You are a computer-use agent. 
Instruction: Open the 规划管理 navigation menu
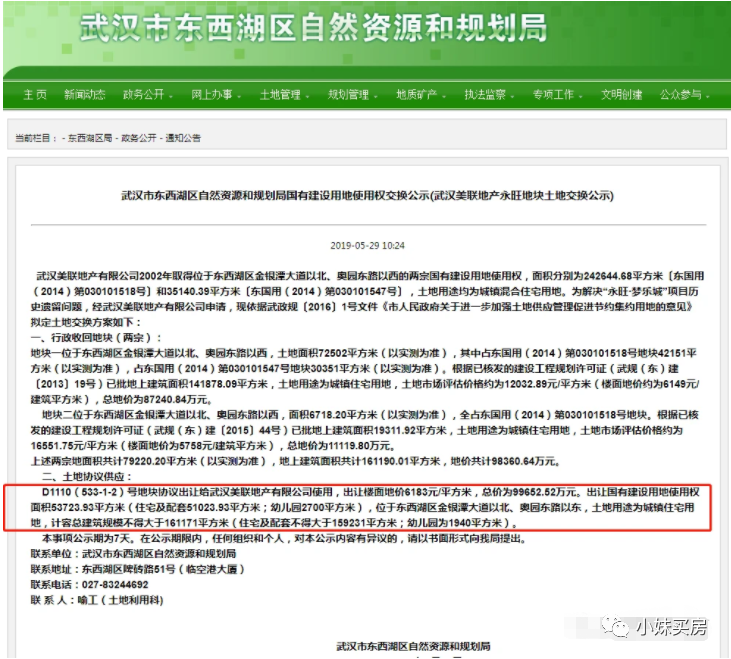348,95
